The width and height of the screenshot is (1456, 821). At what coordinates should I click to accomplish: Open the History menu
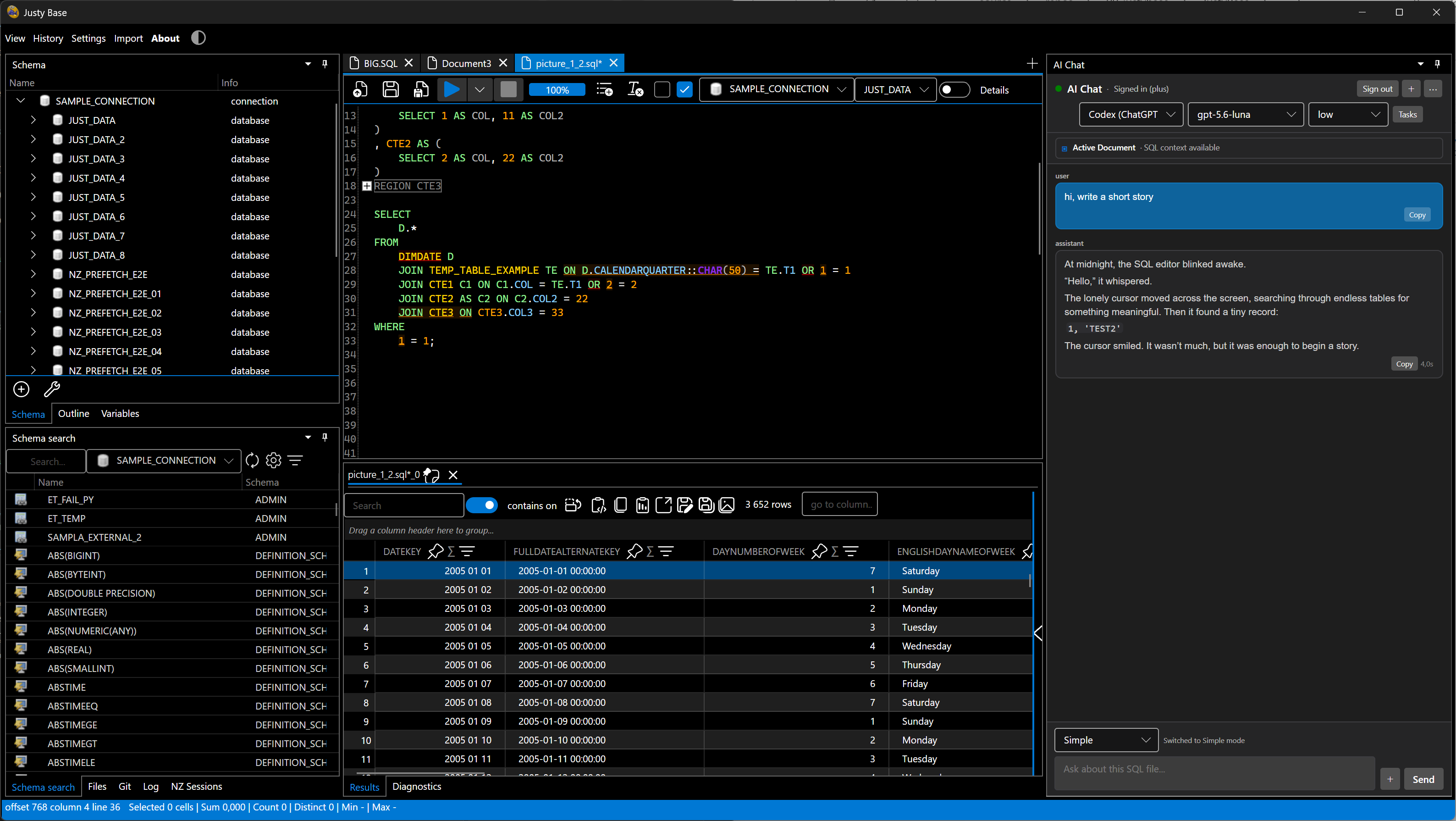48,39
